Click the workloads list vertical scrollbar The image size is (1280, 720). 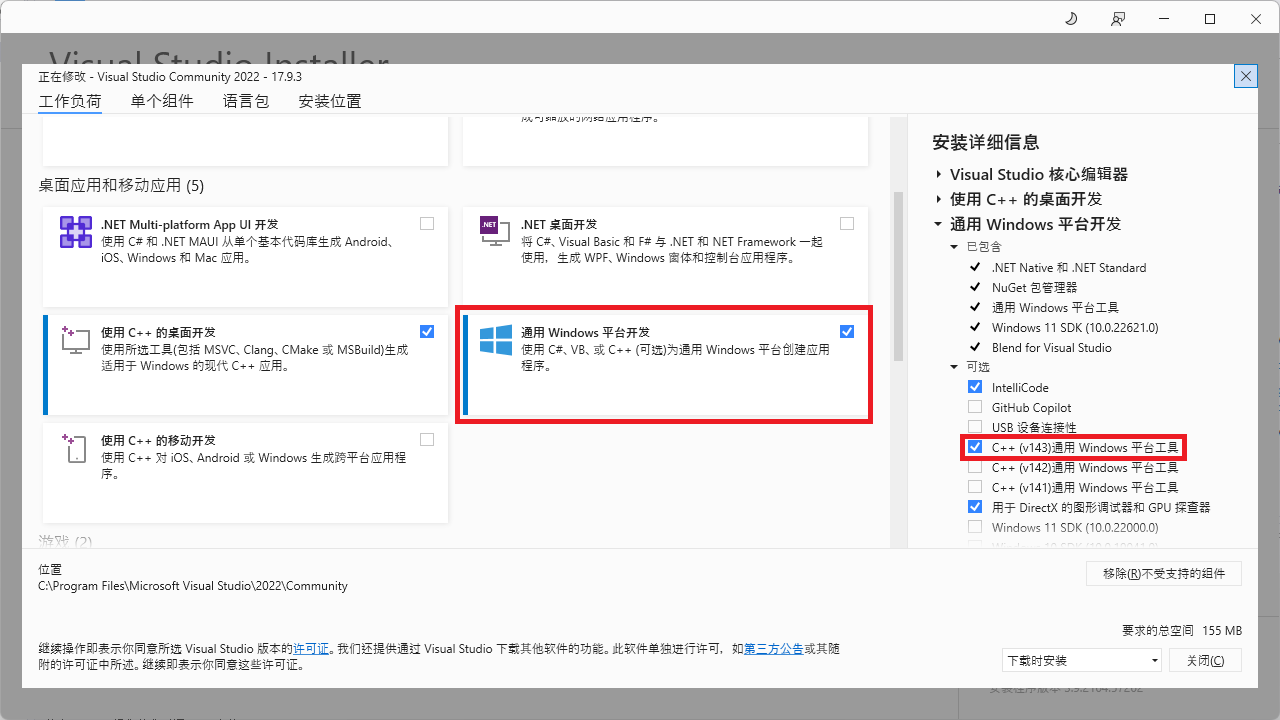[x=898, y=275]
